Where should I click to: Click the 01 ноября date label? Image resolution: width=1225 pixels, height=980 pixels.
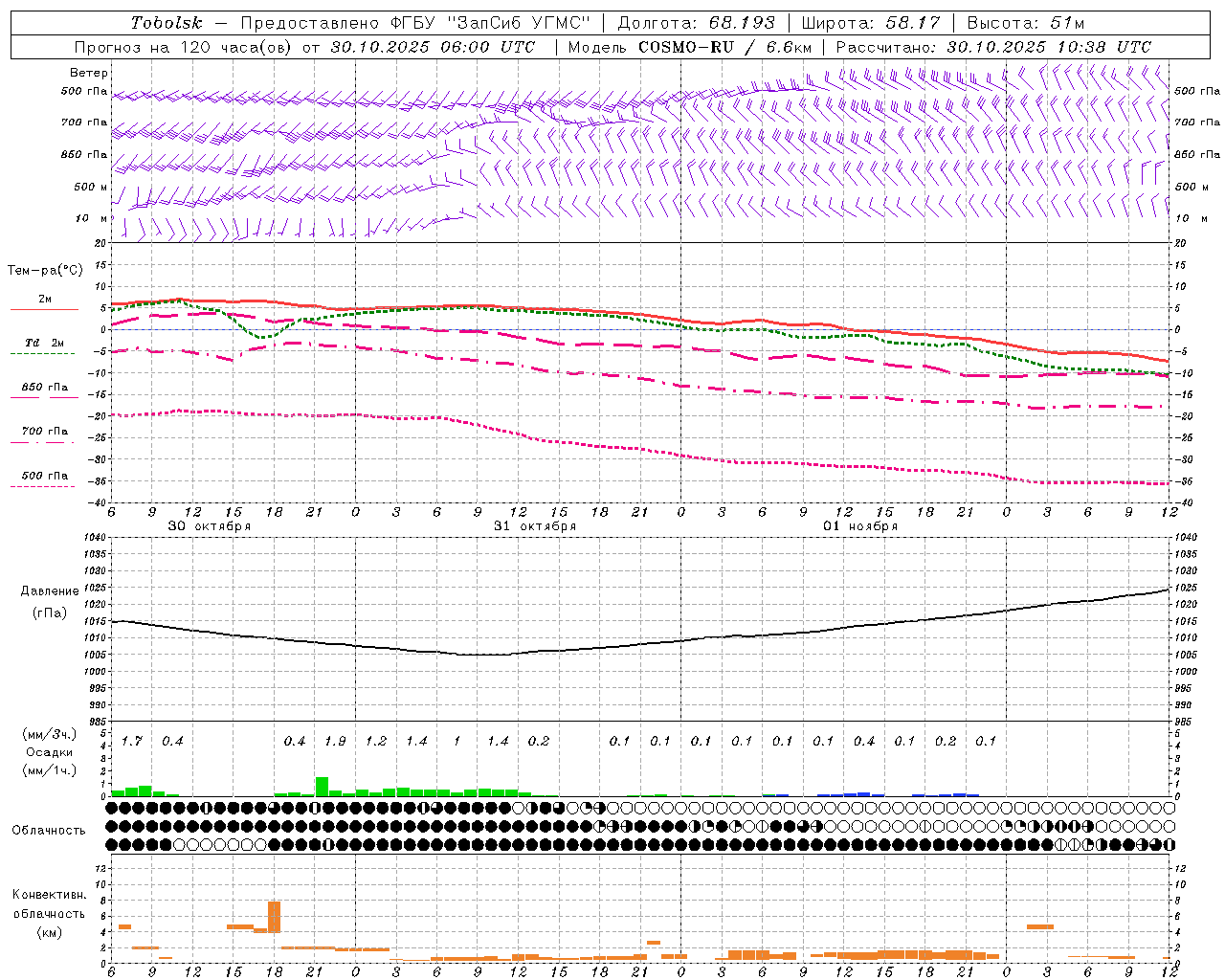[x=860, y=526]
